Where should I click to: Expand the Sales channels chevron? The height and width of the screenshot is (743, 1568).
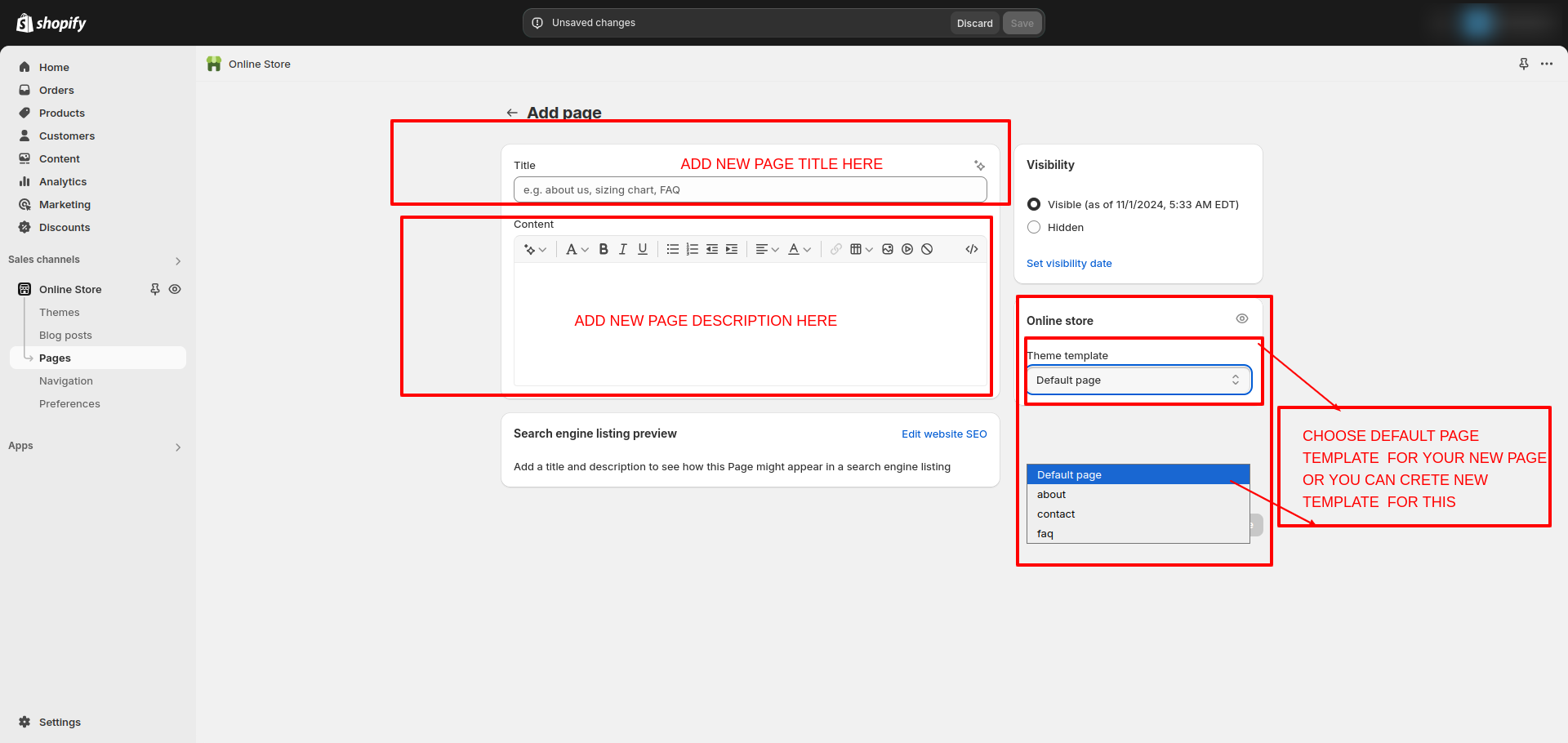(178, 261)
